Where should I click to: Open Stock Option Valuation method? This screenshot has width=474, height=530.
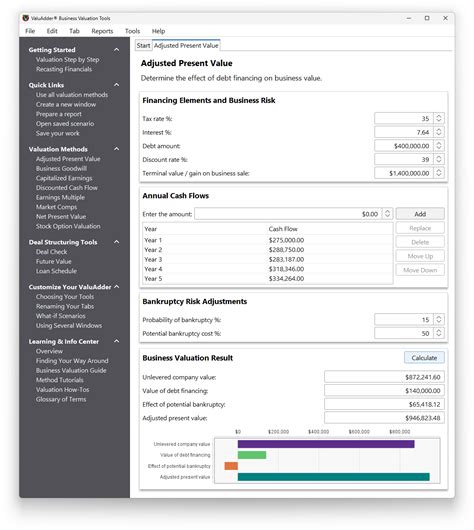coord(68,226)
